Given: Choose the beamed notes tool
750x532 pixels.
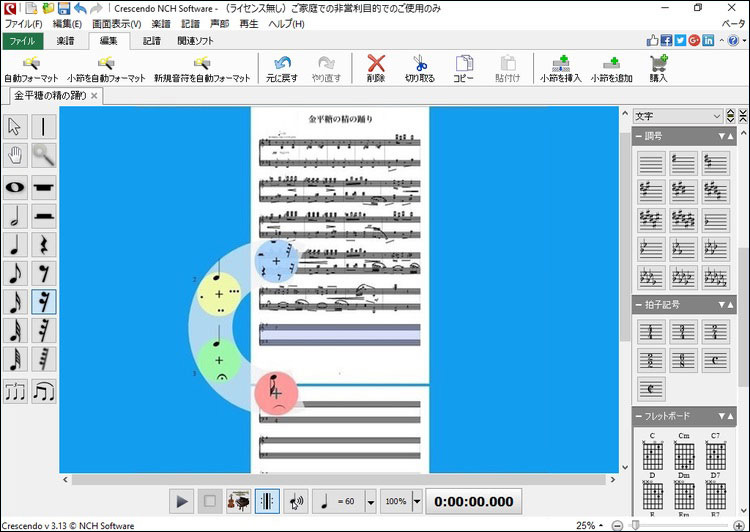Looking at the screenshot, I should pos(44,391).
